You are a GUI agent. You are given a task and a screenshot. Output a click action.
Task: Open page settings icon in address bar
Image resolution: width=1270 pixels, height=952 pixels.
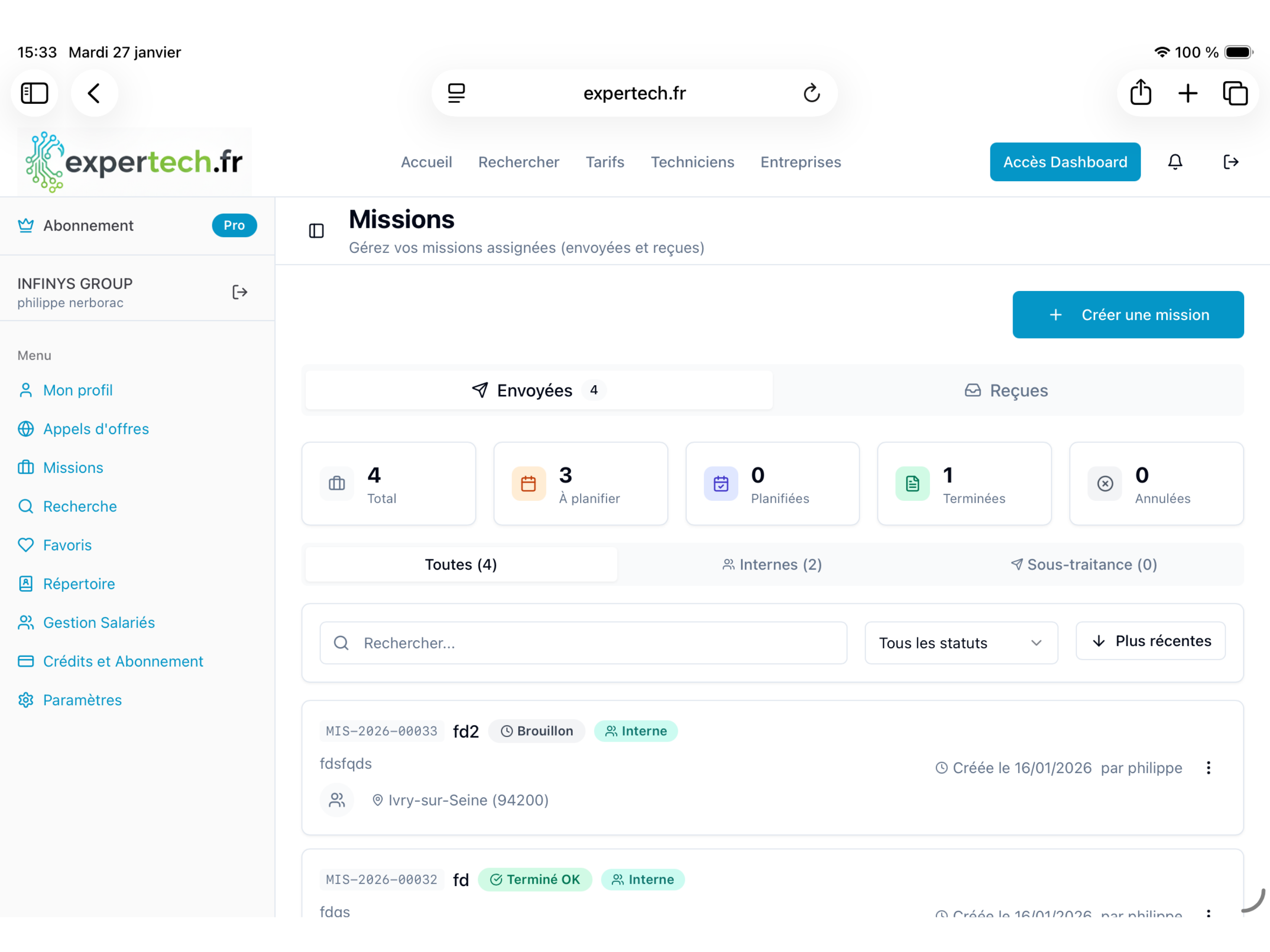[456, 93]
